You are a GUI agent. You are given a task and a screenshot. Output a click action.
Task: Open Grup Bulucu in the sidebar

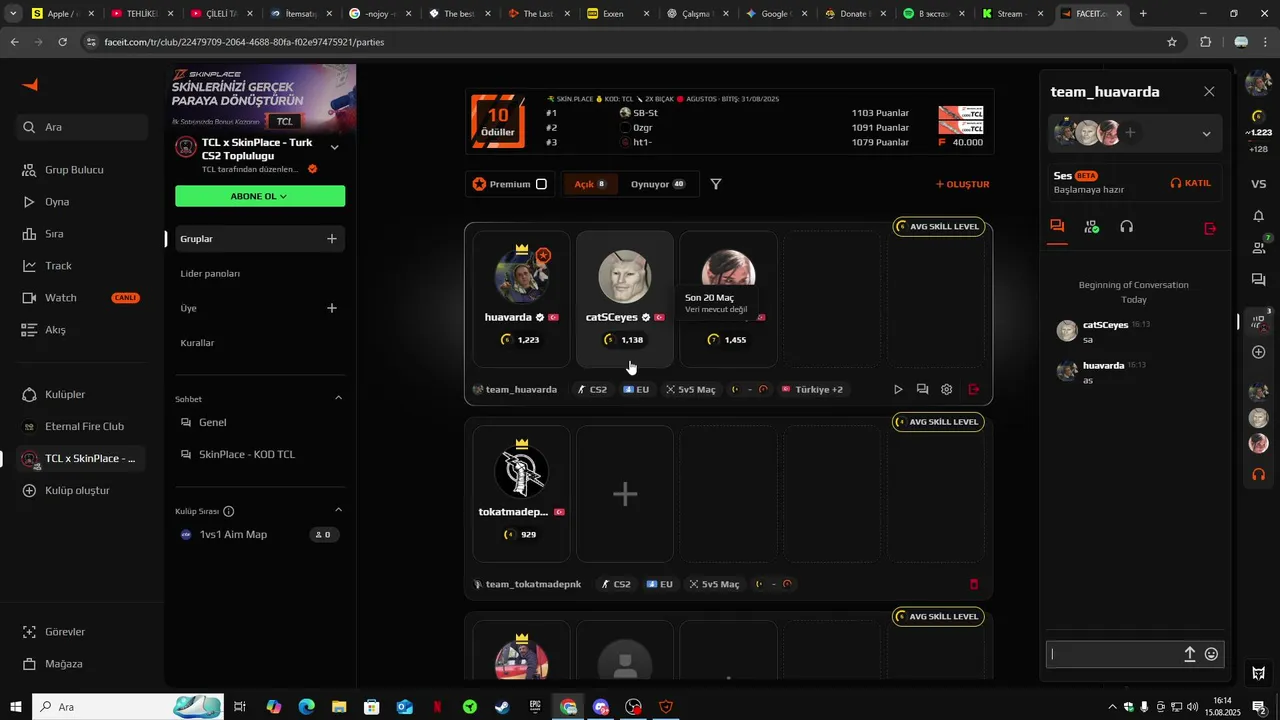tap(74, 170)
